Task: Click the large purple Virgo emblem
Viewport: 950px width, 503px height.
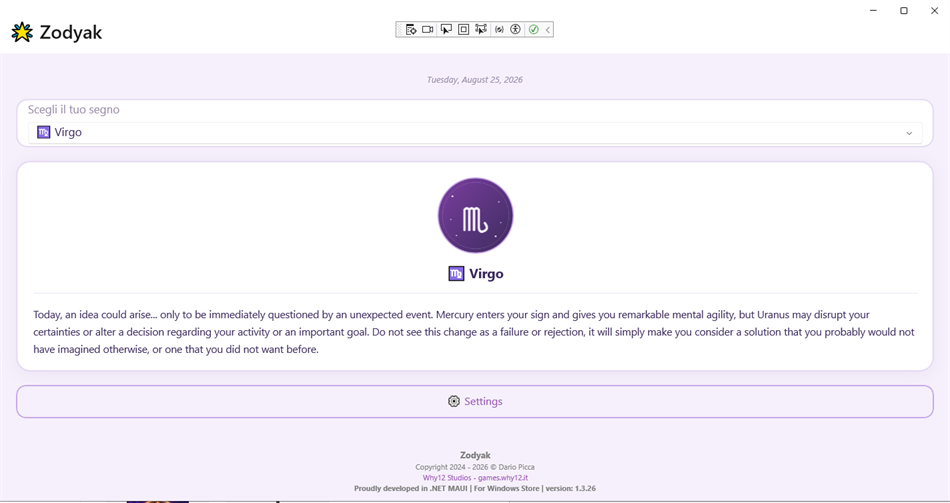Action: click(x=476, y=216)
